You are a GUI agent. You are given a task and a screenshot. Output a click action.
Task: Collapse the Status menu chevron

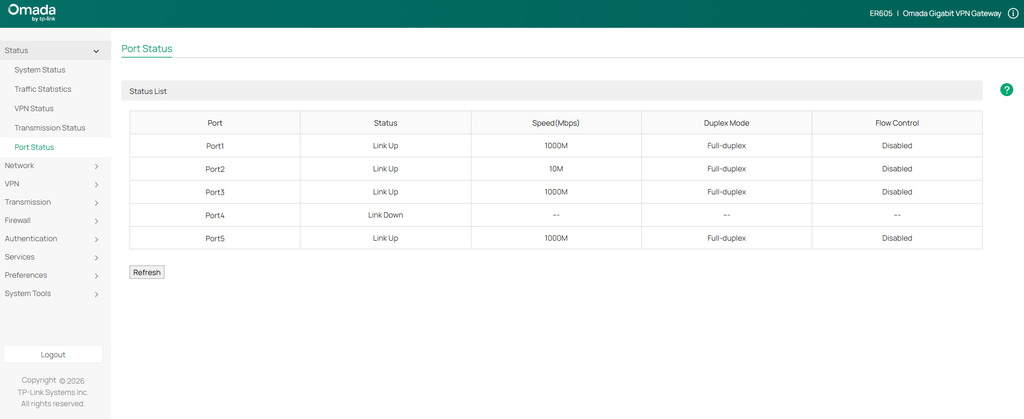click(x=97, y=51)
